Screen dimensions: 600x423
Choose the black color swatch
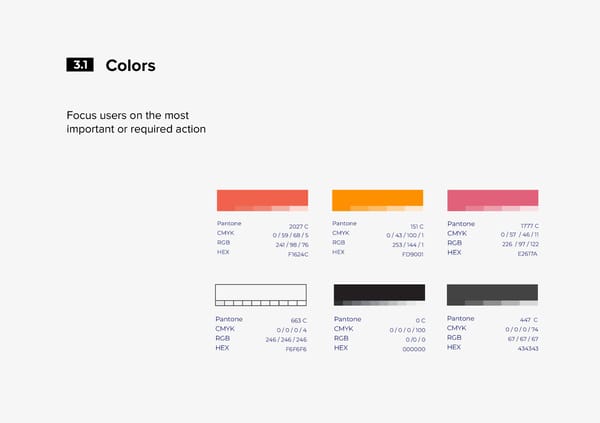[378, 292]
